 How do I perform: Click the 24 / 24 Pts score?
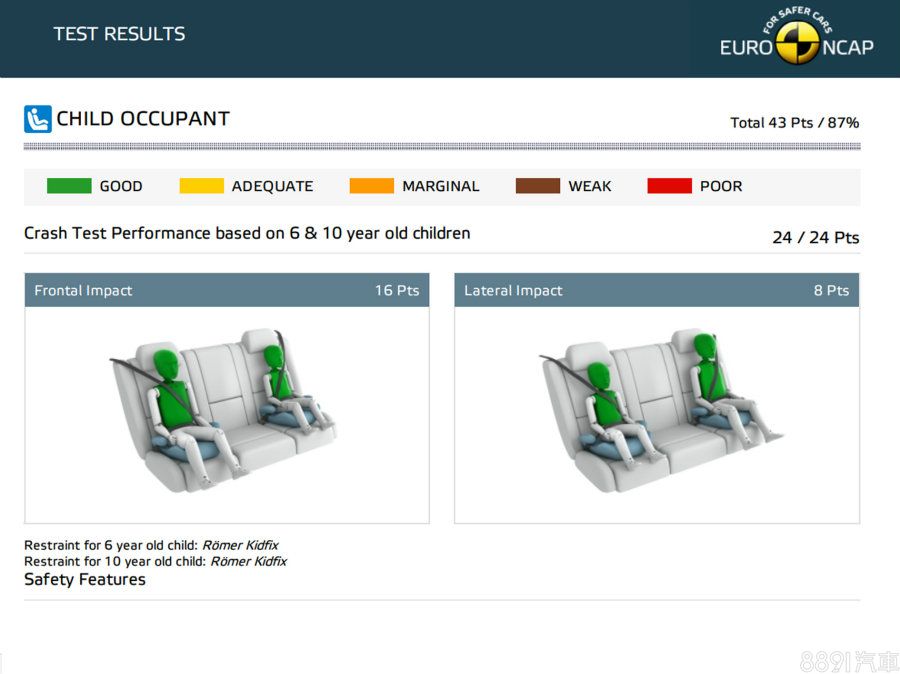815,238
